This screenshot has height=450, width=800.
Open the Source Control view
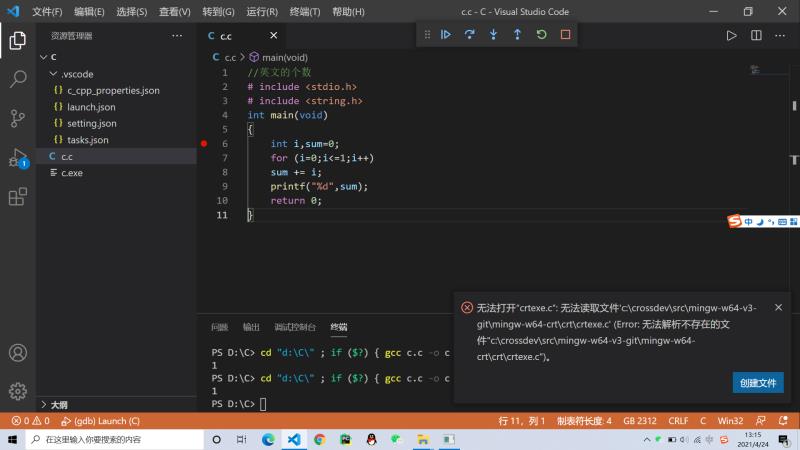click(17, 118)
